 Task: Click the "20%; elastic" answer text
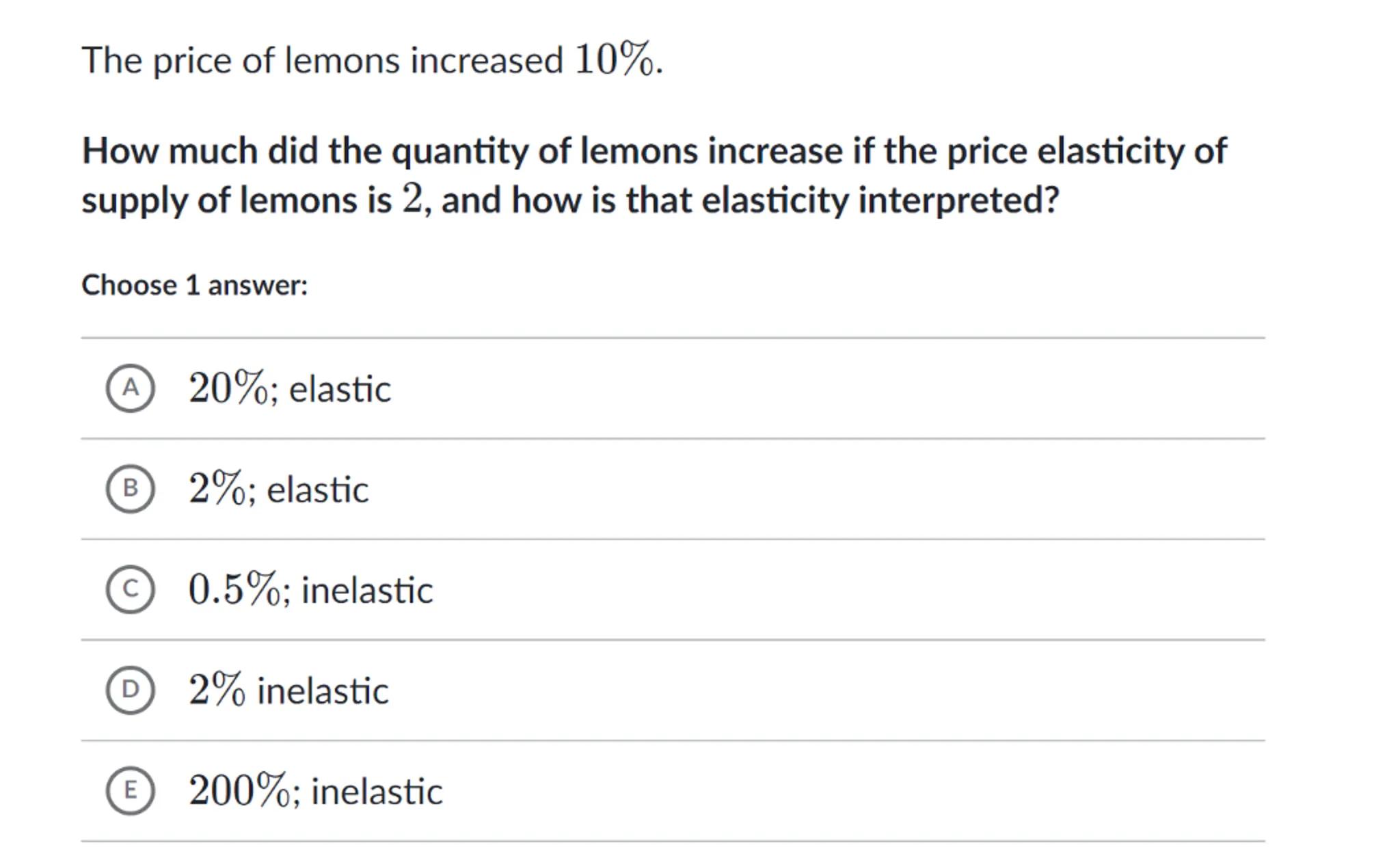pyautogui.click(x=289, y=389)
